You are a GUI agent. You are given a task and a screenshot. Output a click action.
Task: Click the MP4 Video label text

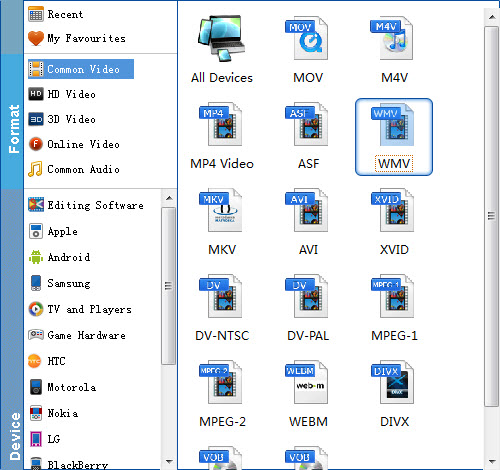pos(222,164)
